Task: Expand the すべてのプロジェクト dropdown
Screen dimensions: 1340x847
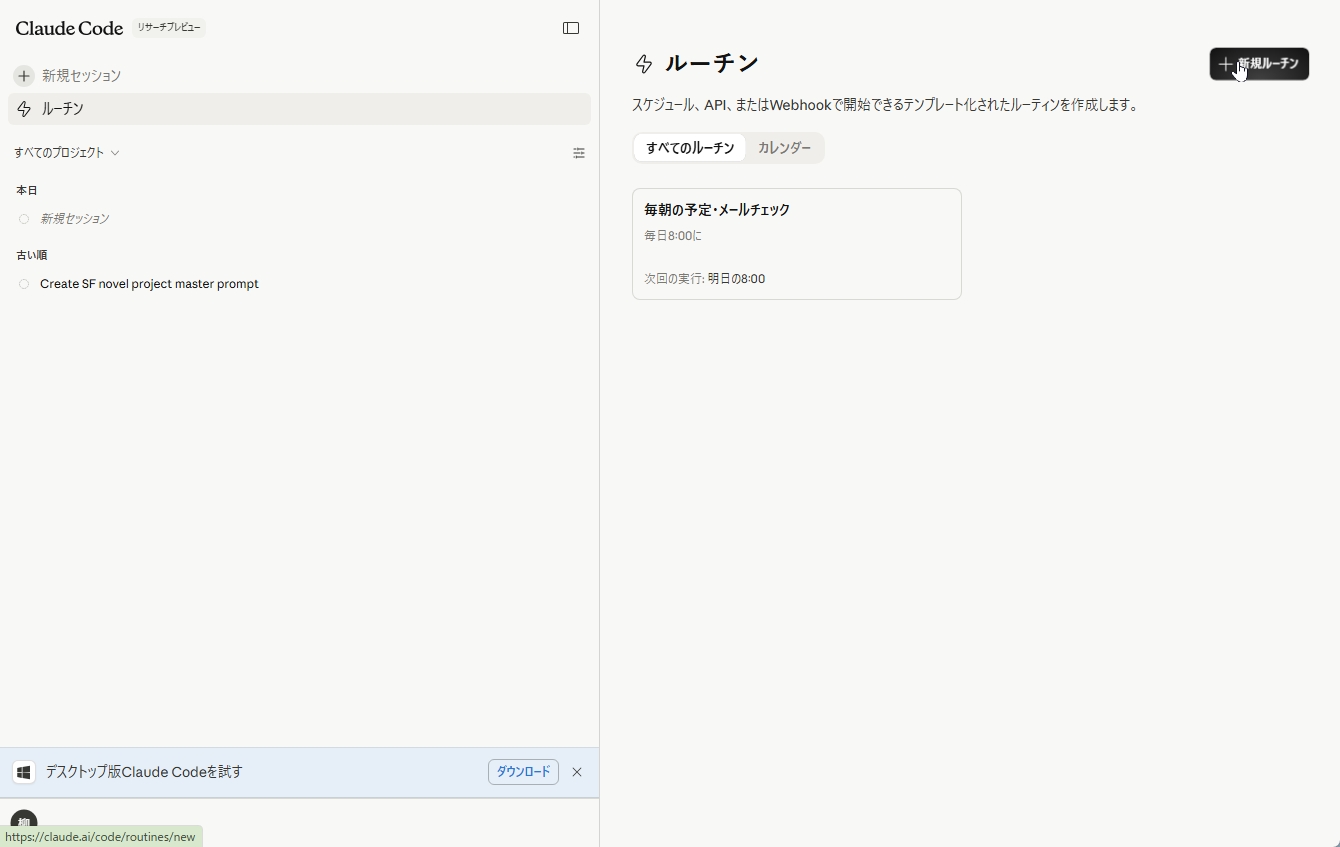Action: point(66,152)
